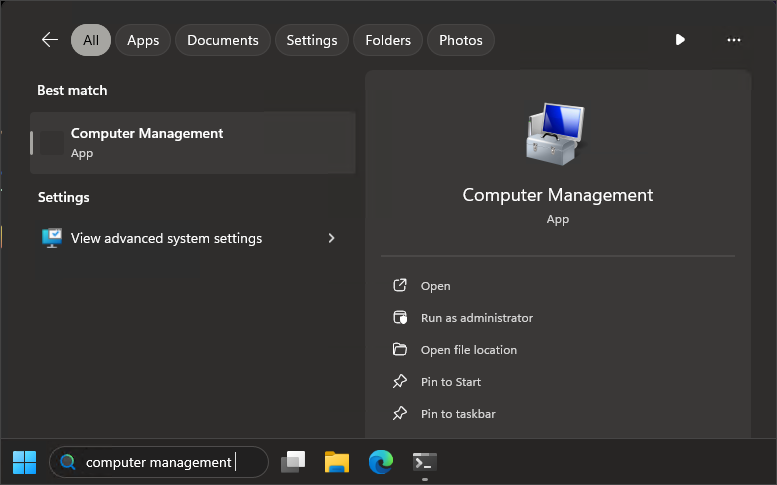777x485 pixels.
Task: Launch File Explorer from the taskbar
Action: tap(336, 462)
